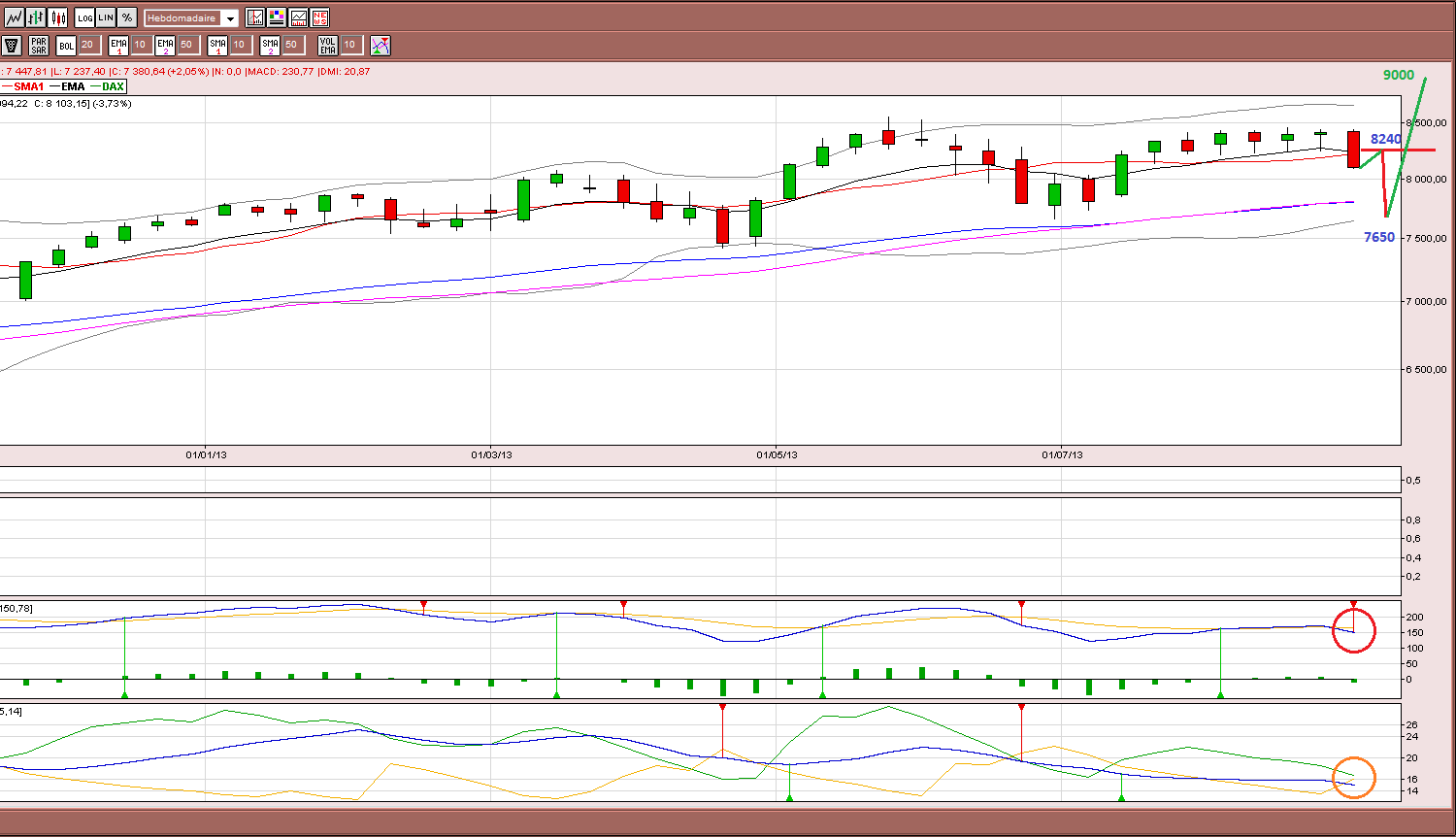
Task: Click the 6 500,00 price axis label
Action: point(1426,369)
